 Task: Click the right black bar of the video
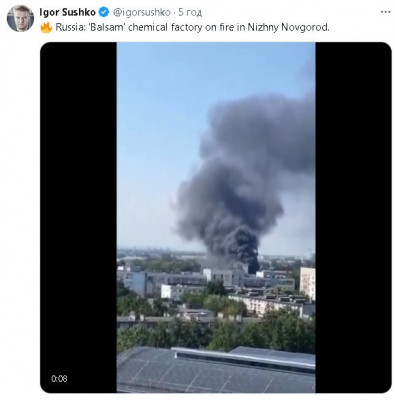[353, 217]
